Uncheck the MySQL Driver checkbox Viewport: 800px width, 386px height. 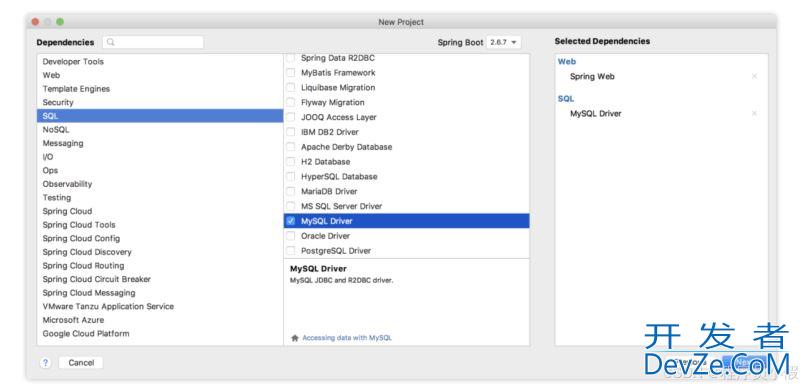point(290,221)
